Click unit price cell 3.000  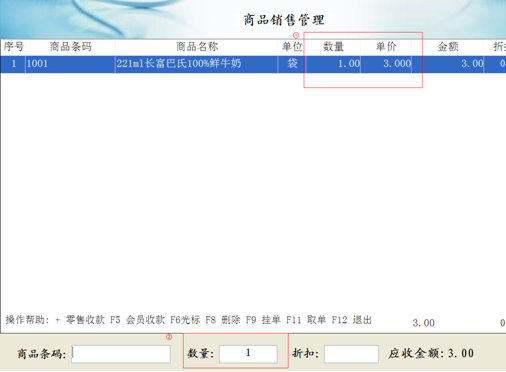(x=386, y=64)
